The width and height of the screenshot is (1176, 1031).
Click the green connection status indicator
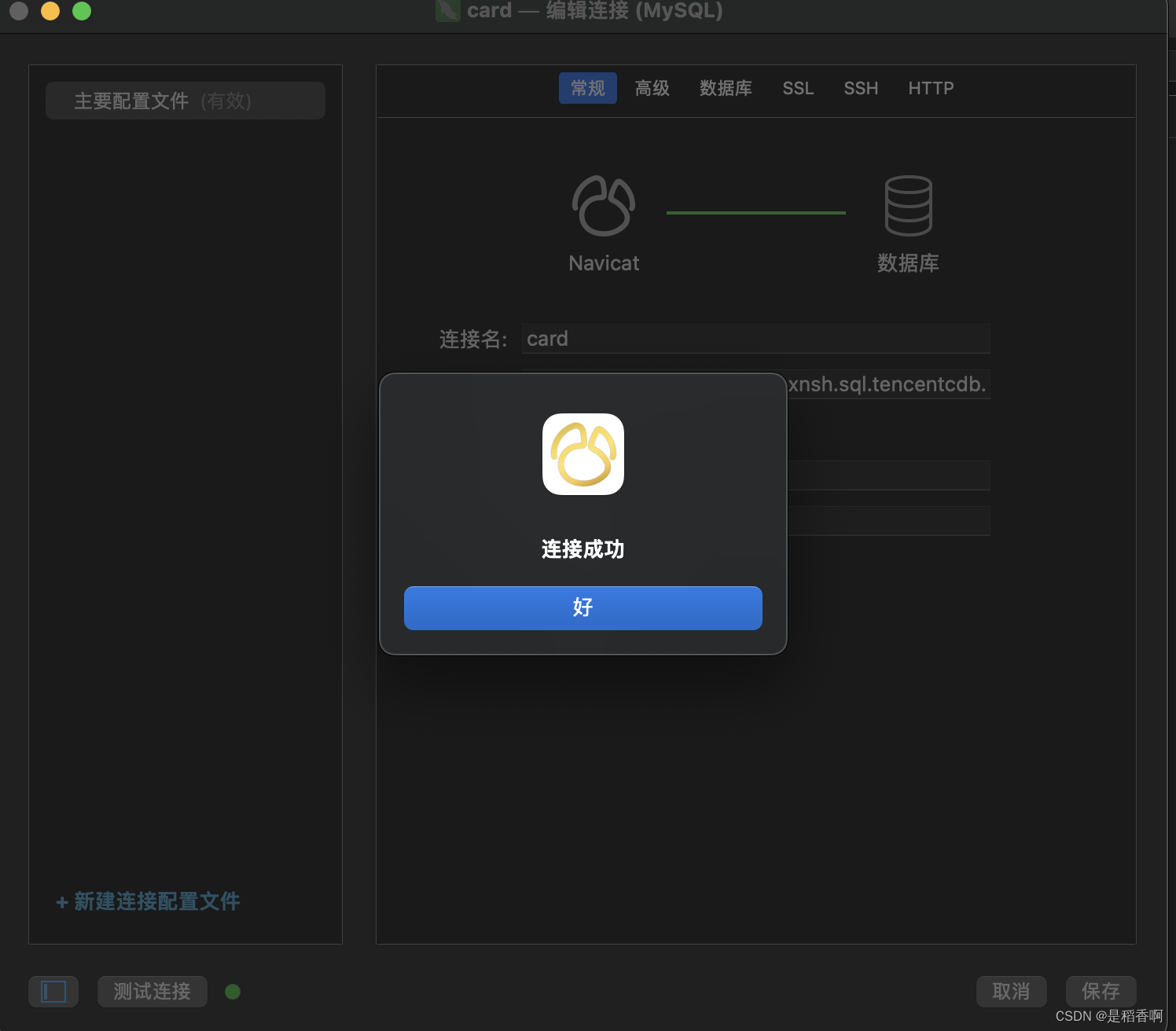tap(233, 992)
